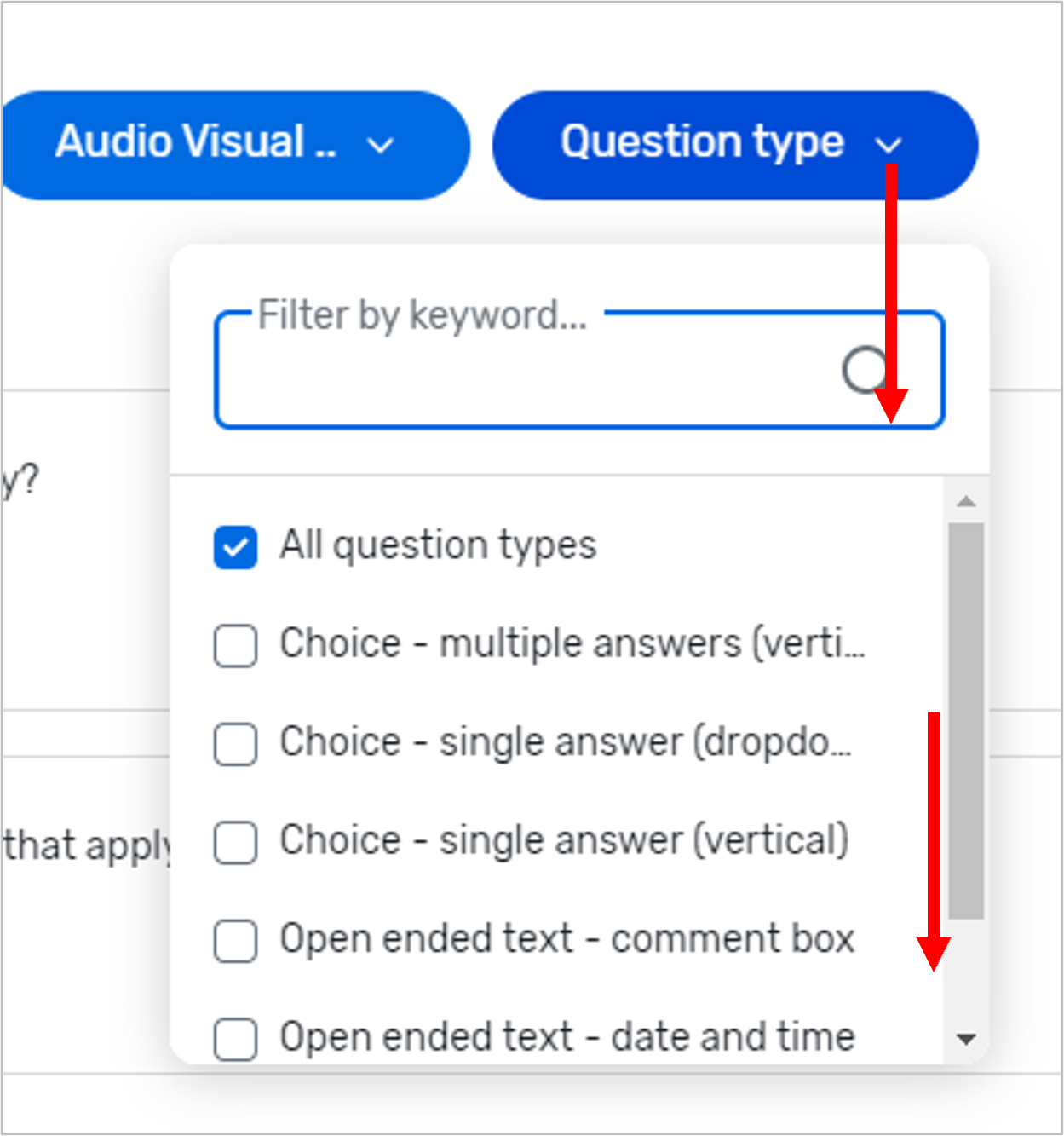Click the scrollbar down arrow
This screenshot has height=1136, width=1064.
point(963,1036)
